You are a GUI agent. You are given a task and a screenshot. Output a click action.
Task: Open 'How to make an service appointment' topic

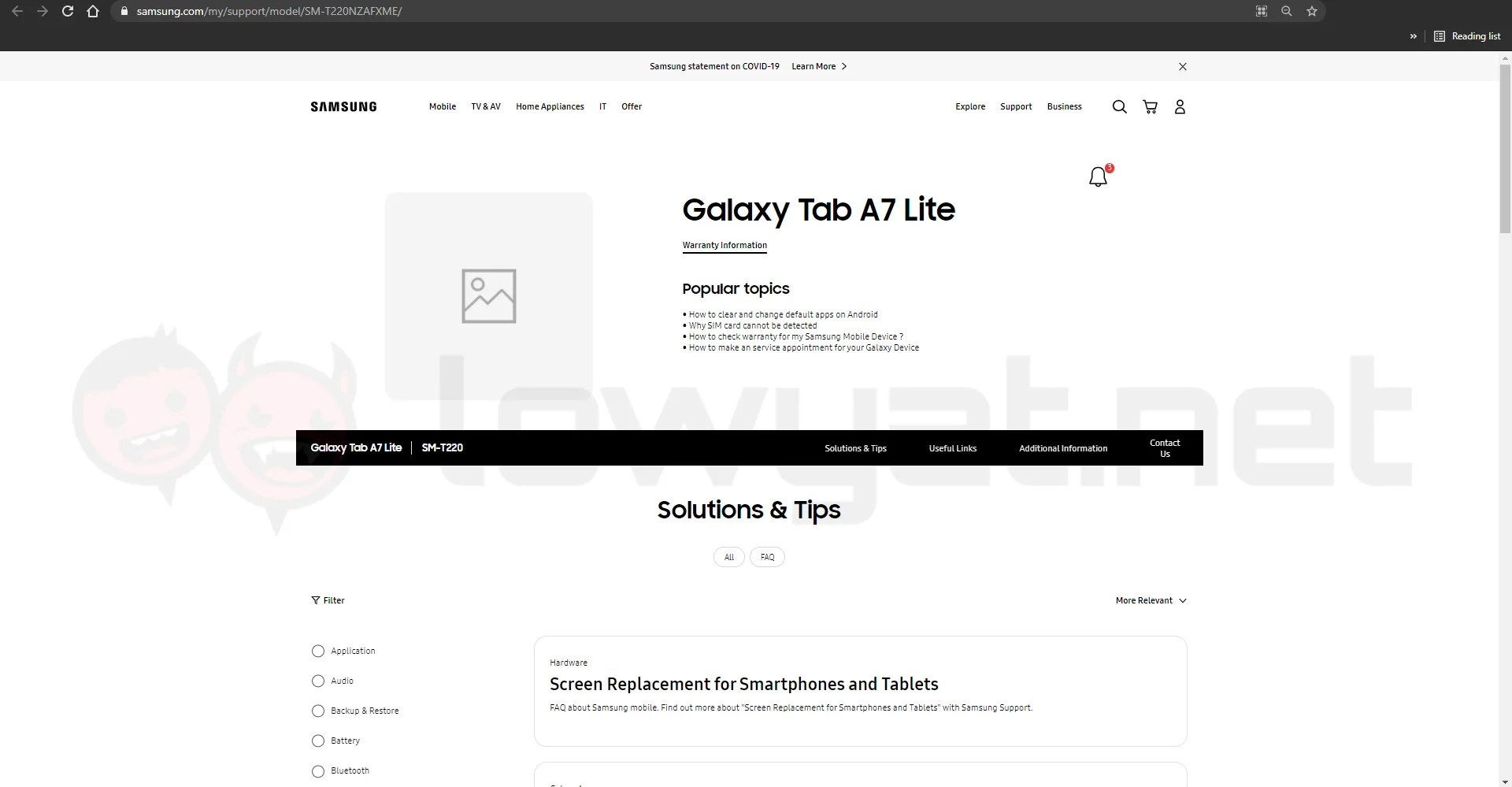point(803,347)
